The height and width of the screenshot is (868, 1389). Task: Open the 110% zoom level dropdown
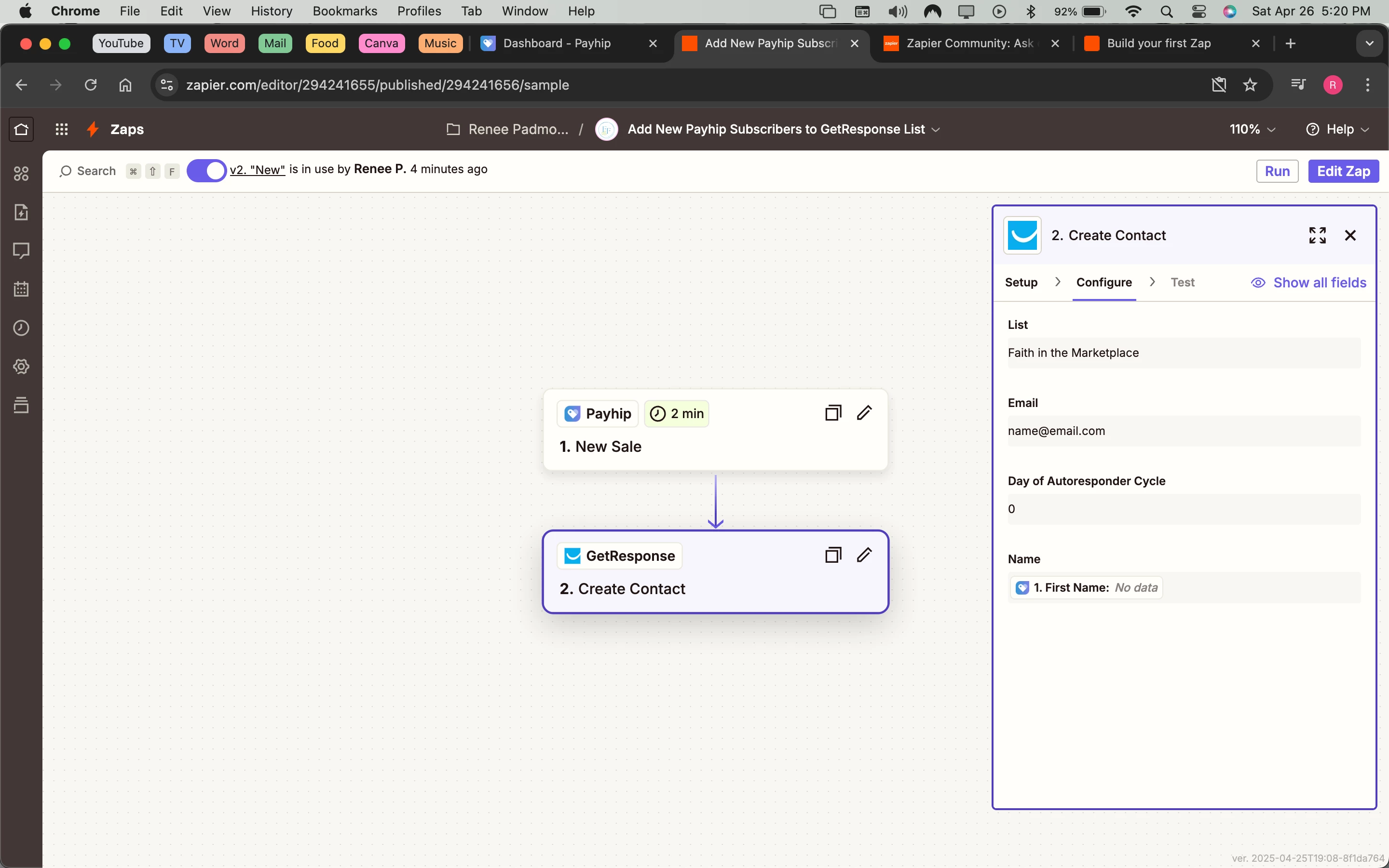[1252, 129]
